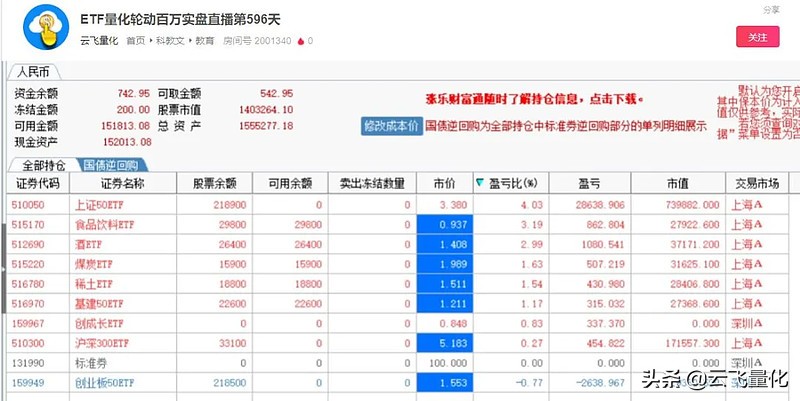Click the 分享 share link
800x401 pixels.
coord(771,10)
